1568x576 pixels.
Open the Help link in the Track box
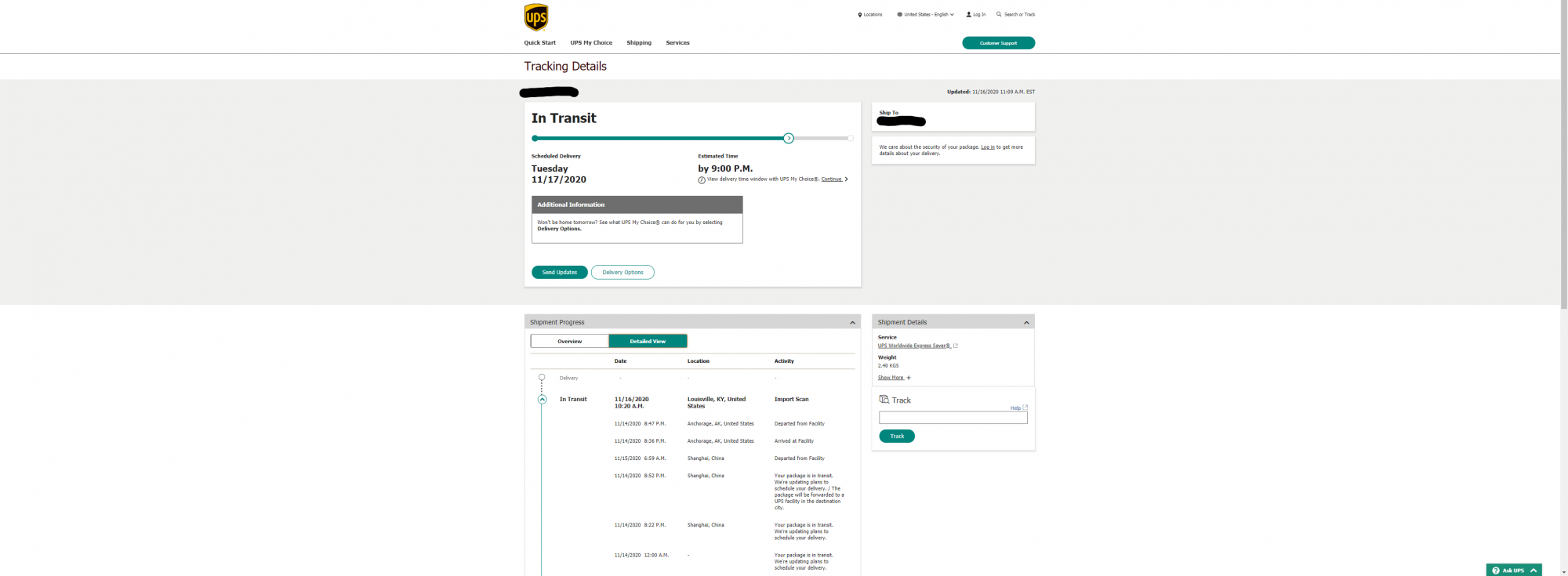pyautogui.click(x=1019, y=408)
